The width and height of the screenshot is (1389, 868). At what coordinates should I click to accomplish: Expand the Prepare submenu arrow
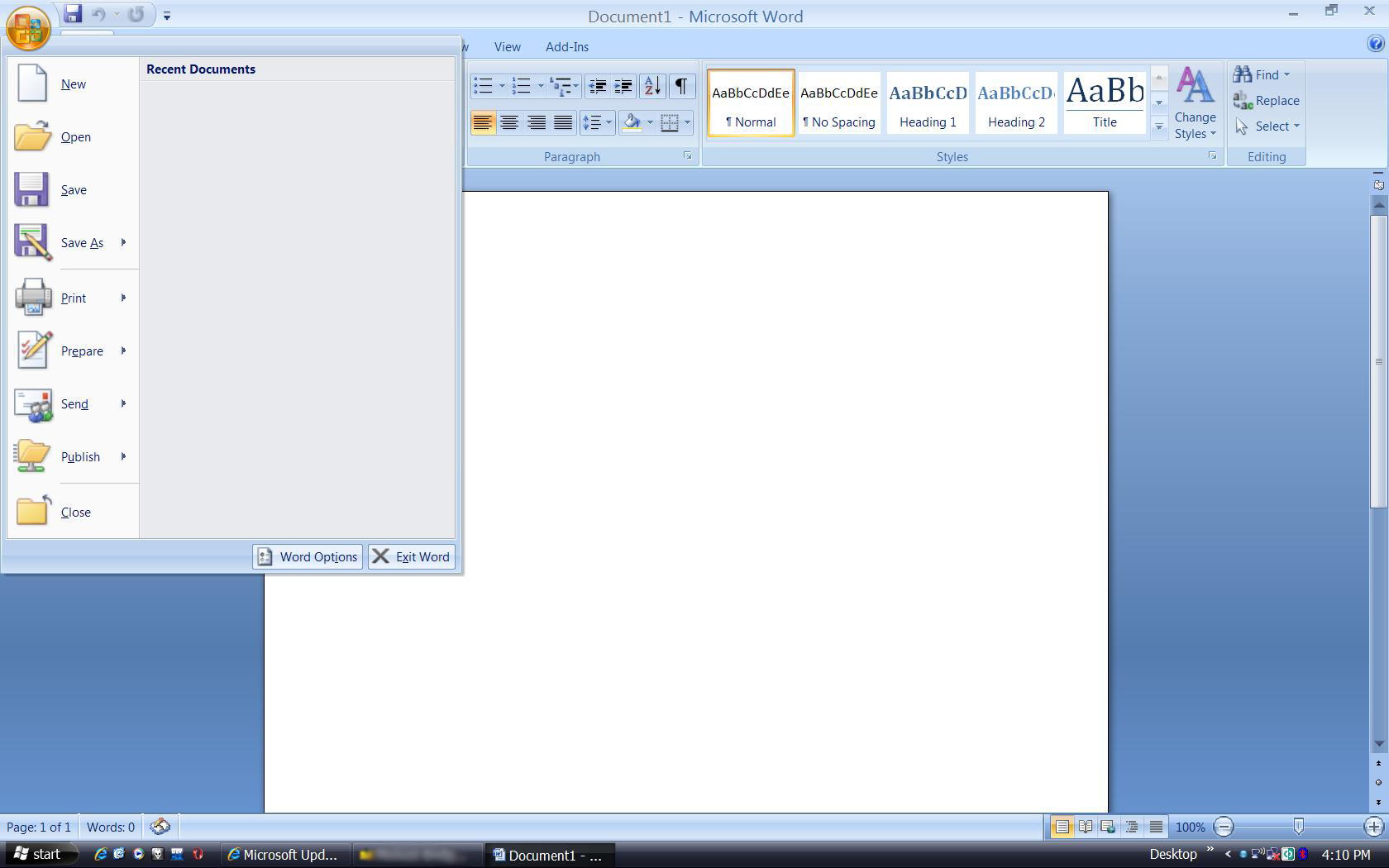pos(124,351)
